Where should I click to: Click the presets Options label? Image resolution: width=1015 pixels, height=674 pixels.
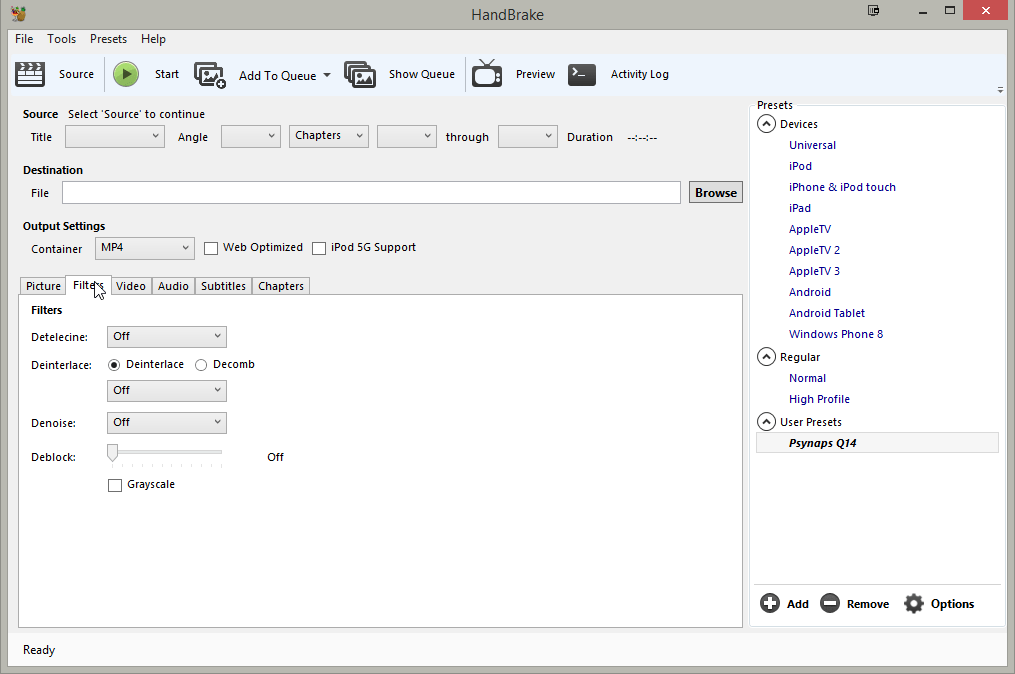(952, 604)
